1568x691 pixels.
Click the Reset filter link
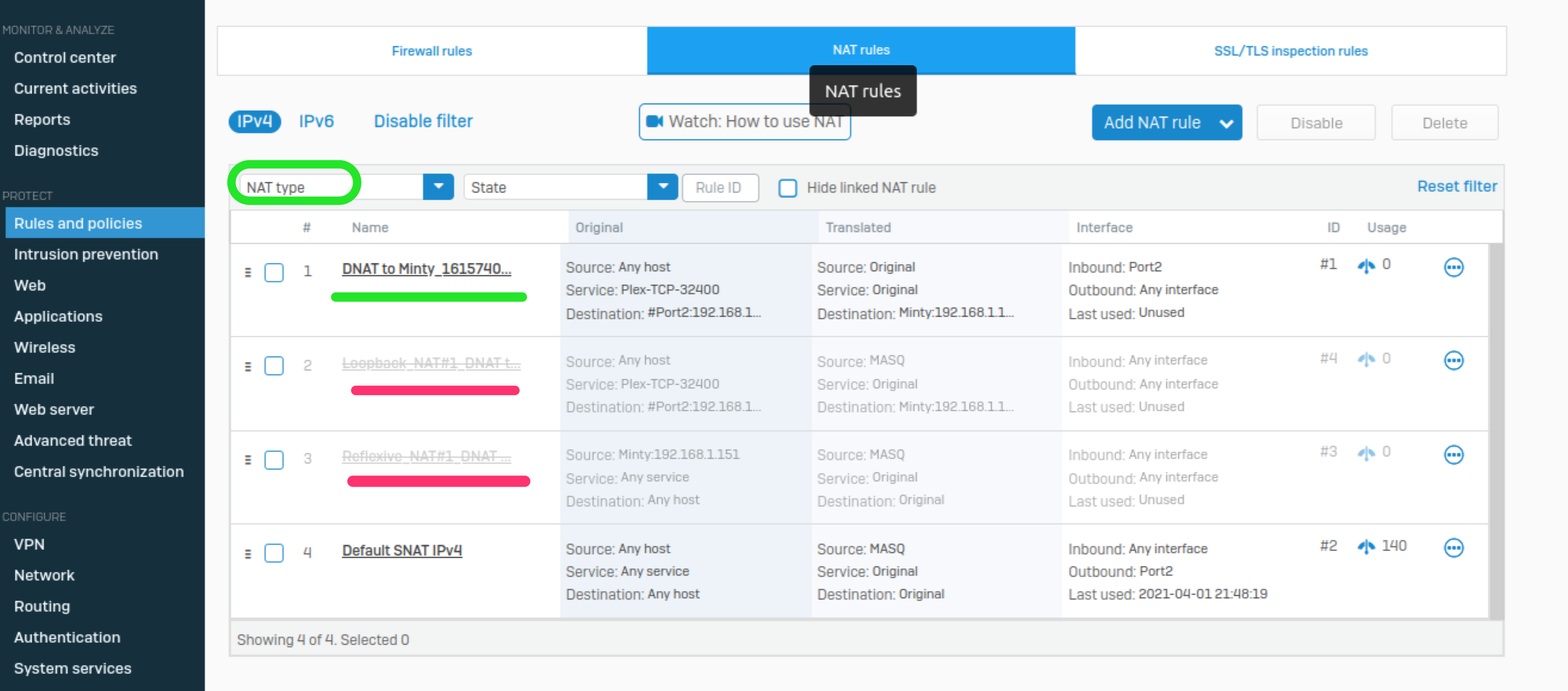pyautogui.click(x=1457, y=186)
